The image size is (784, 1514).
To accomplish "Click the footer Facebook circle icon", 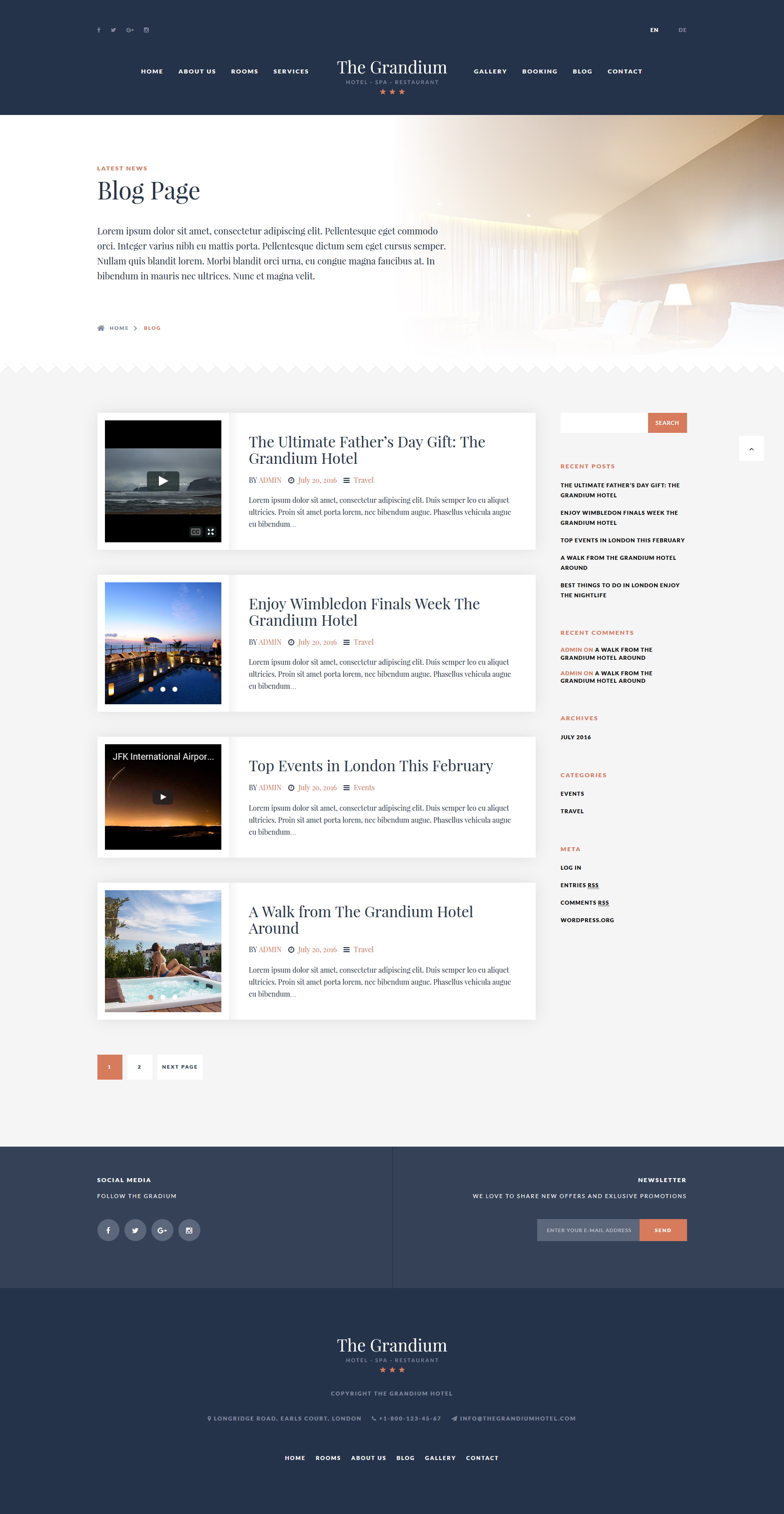I will [108, 1230].
